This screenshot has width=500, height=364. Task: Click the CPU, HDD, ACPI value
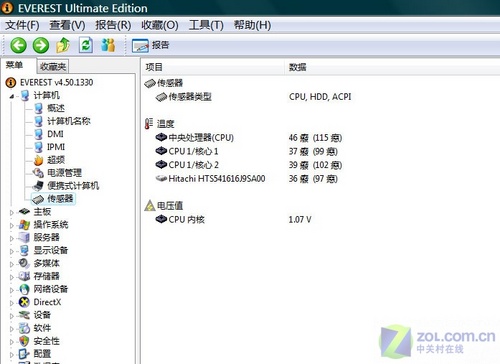click(320, 97)
